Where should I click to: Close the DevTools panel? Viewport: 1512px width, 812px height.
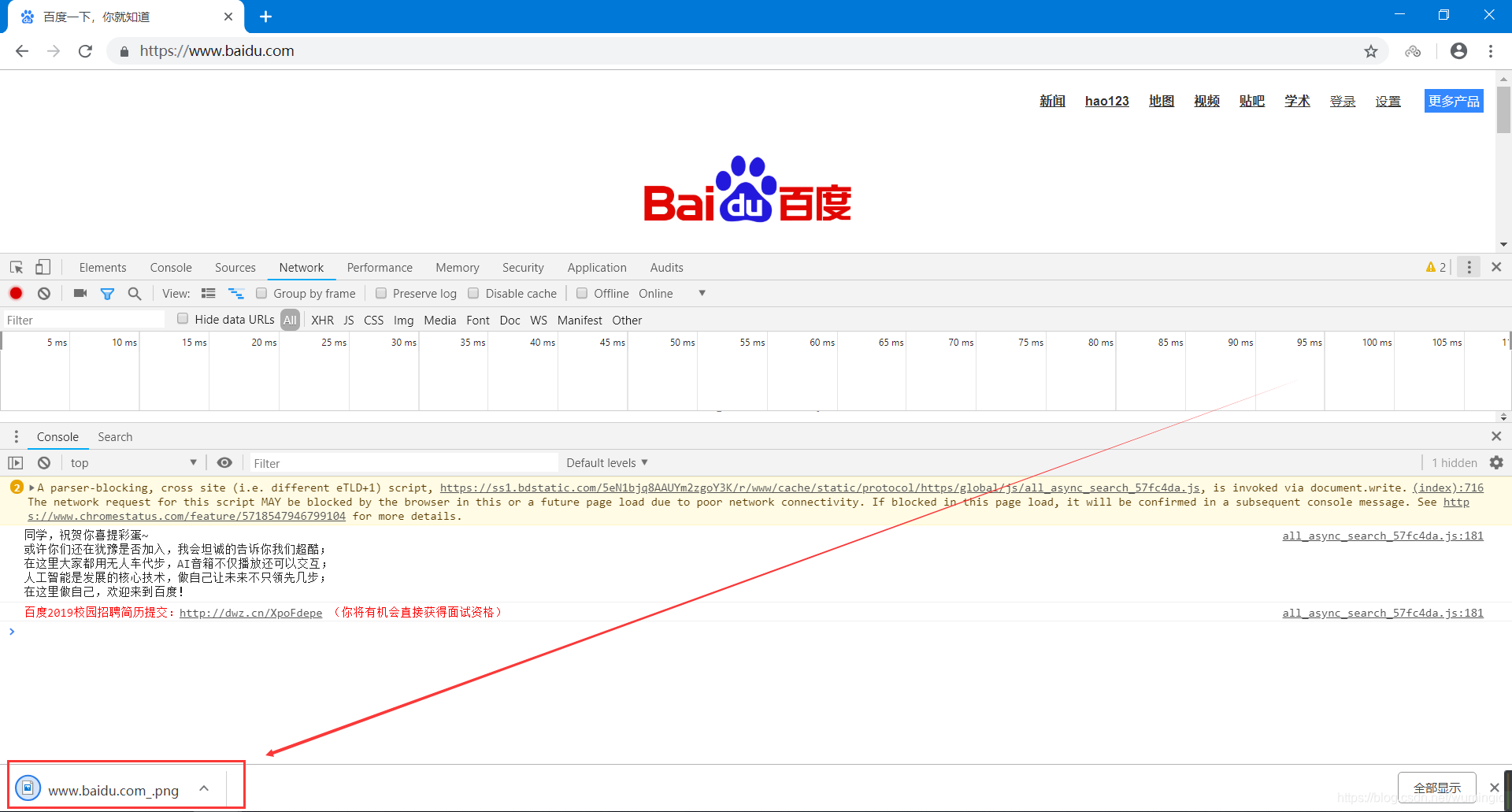[x=1496, y=267]
